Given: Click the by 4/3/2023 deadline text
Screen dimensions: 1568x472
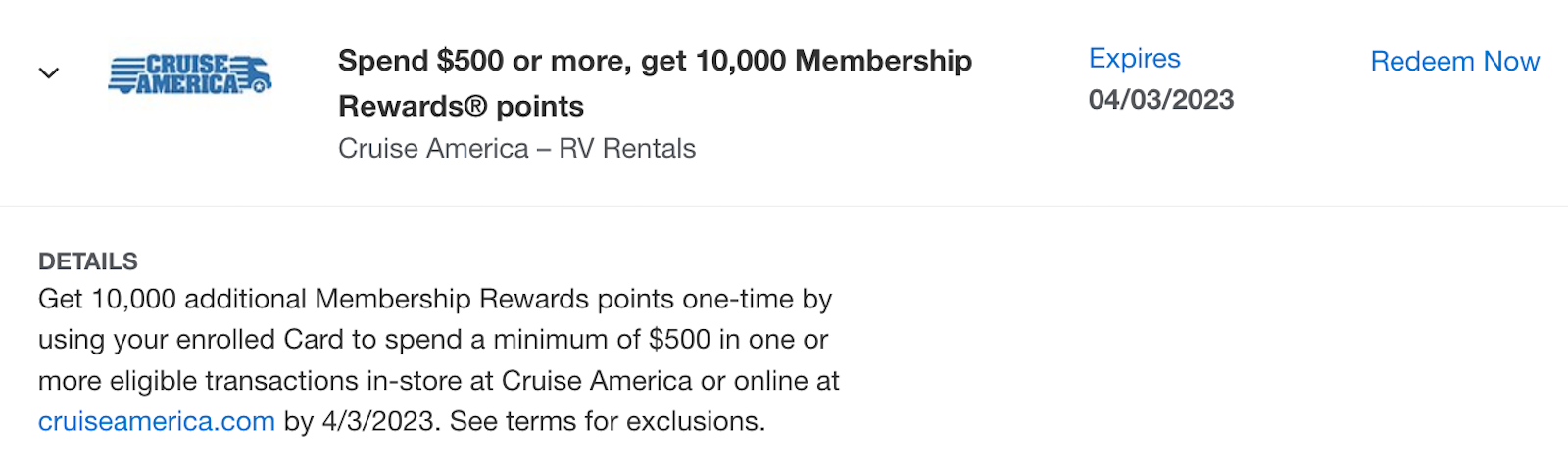Looking at the screenshot, I should pos(362,421).
